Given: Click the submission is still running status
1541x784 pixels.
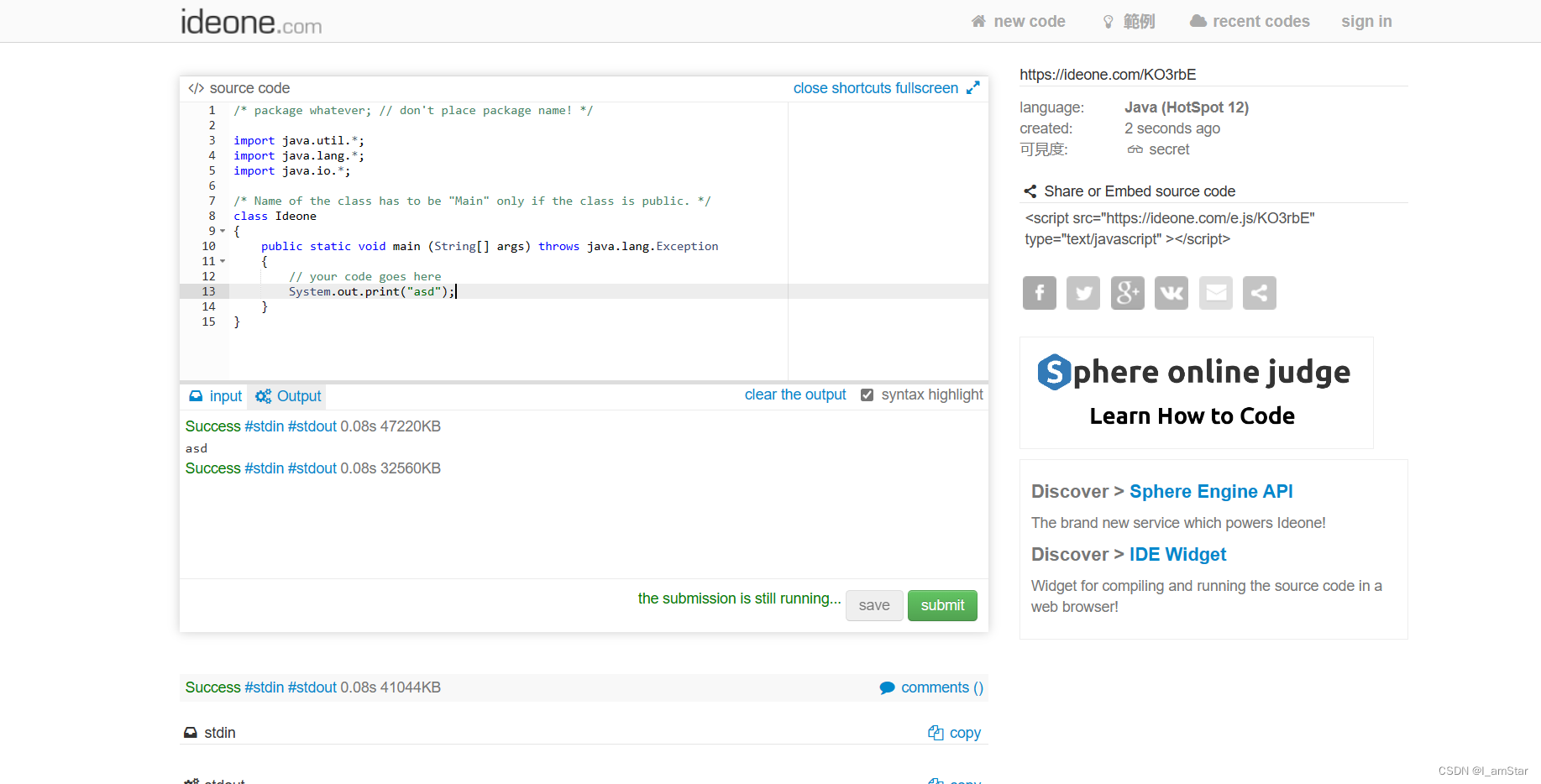Looking at the screenshot, I should tap(739, 598).
